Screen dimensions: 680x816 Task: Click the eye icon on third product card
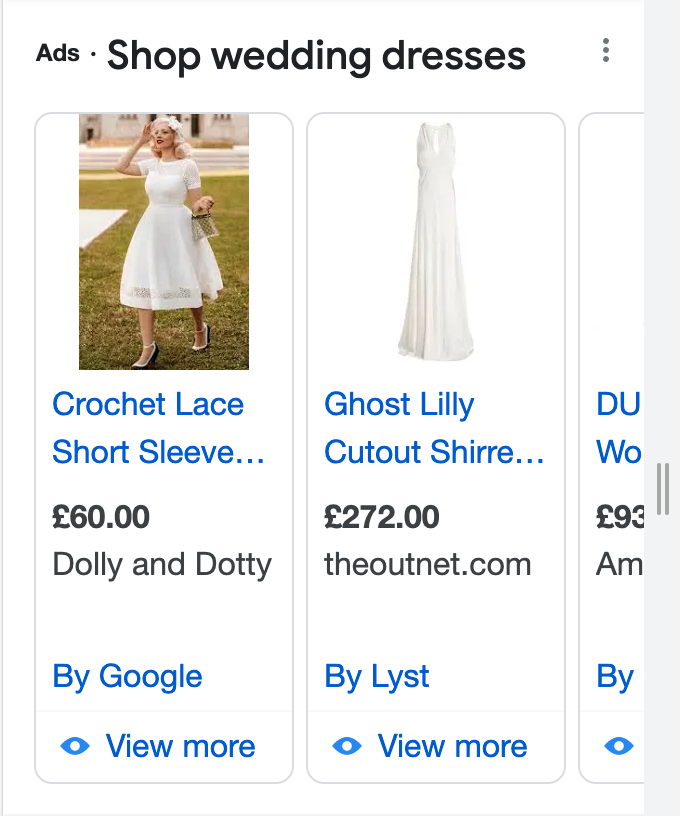click(x=619, y=746)
